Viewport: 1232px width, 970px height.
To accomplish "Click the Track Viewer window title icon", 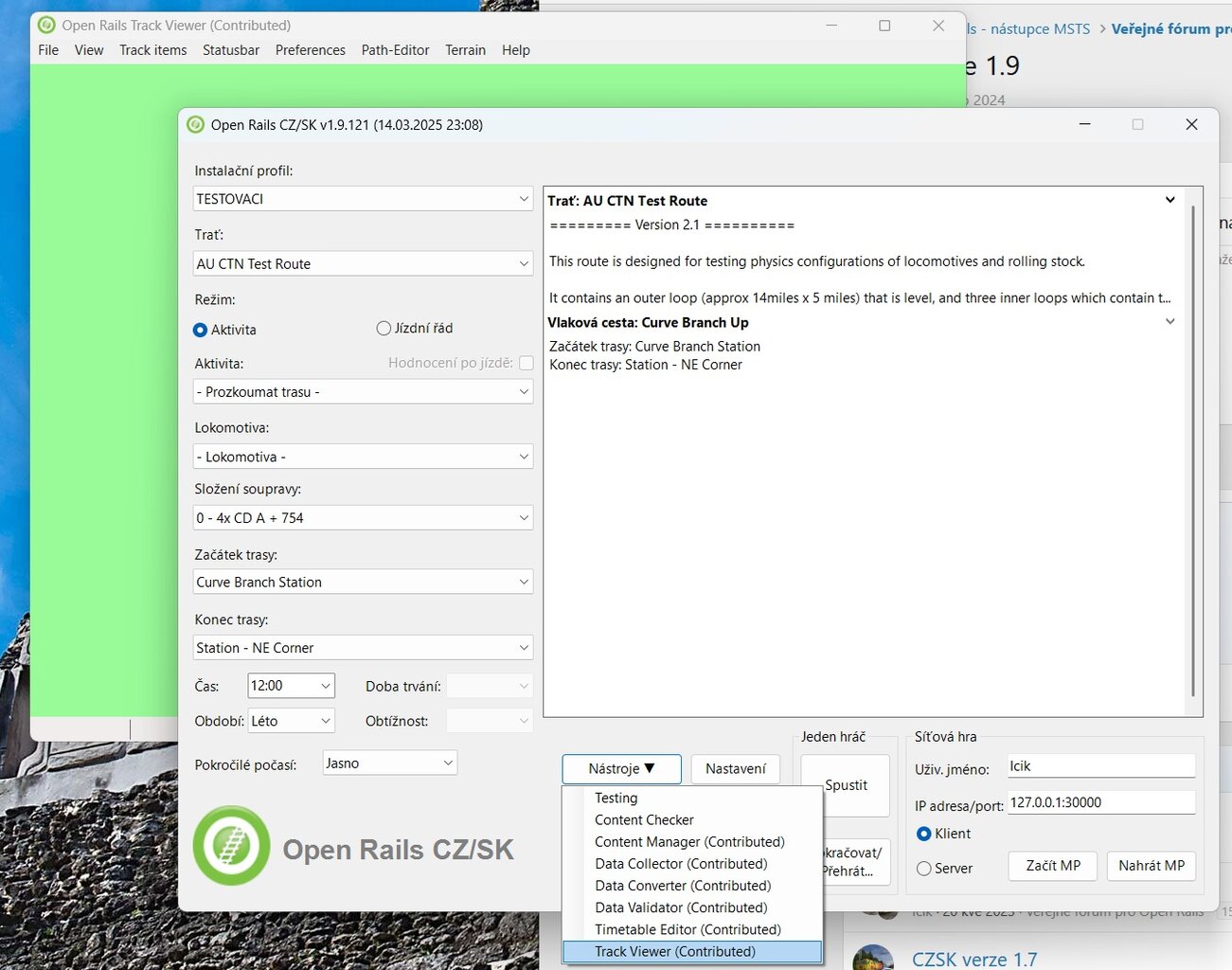I will point(46,26).
